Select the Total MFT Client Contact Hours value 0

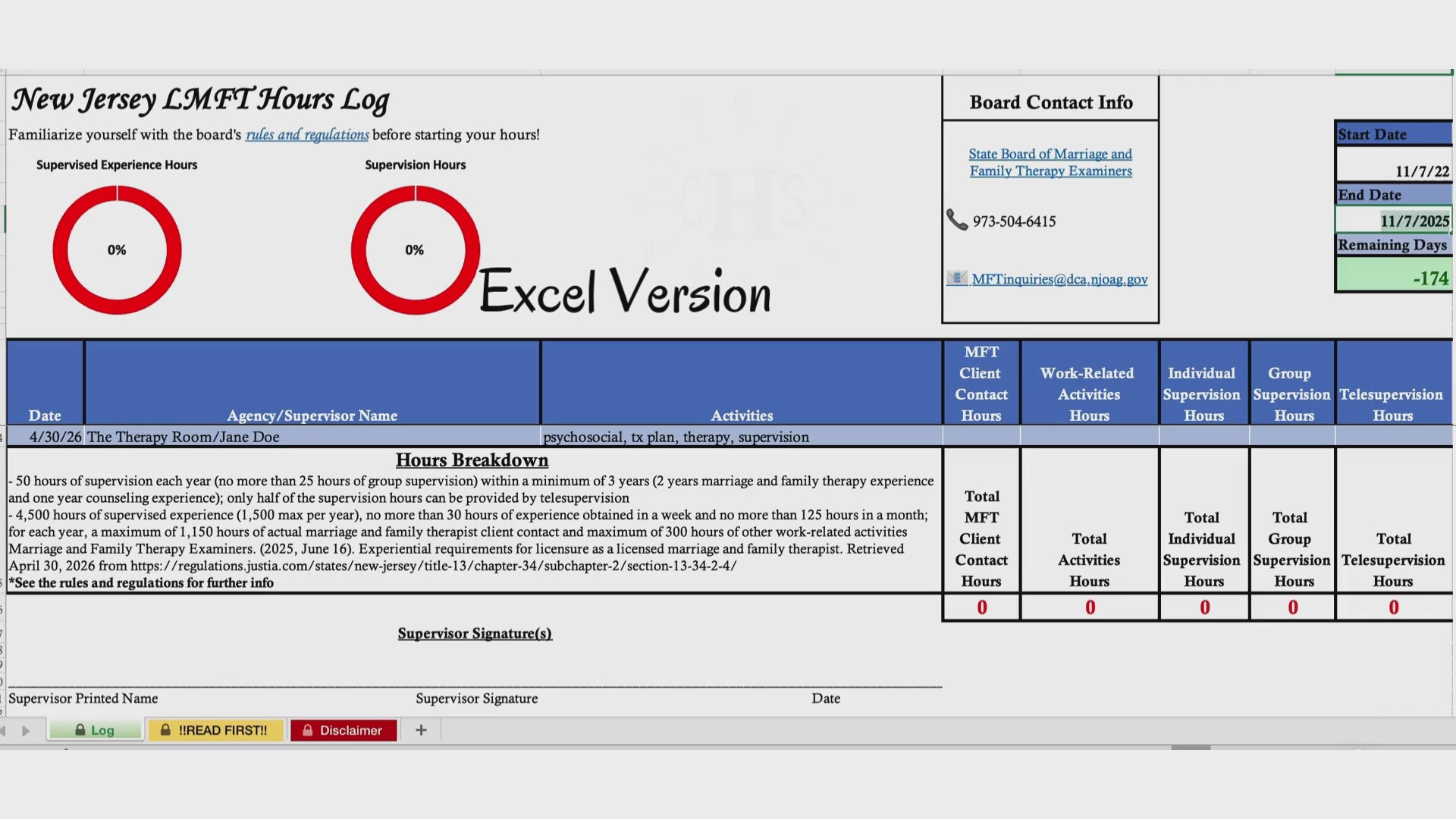(982, 607)
